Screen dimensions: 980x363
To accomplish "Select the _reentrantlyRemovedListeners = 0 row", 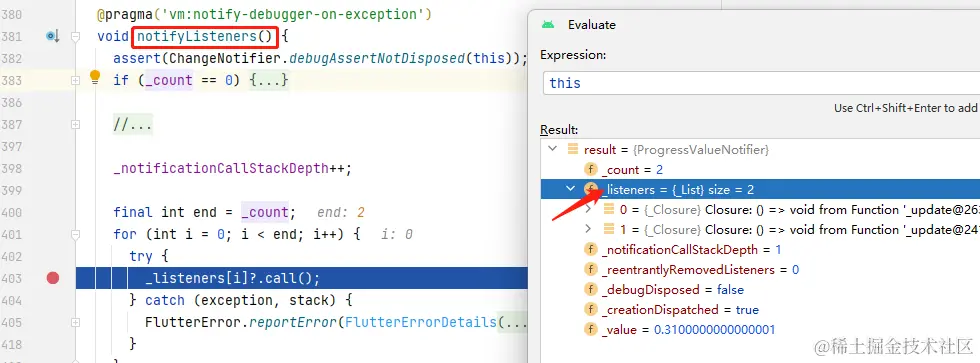I will (760, 269).
